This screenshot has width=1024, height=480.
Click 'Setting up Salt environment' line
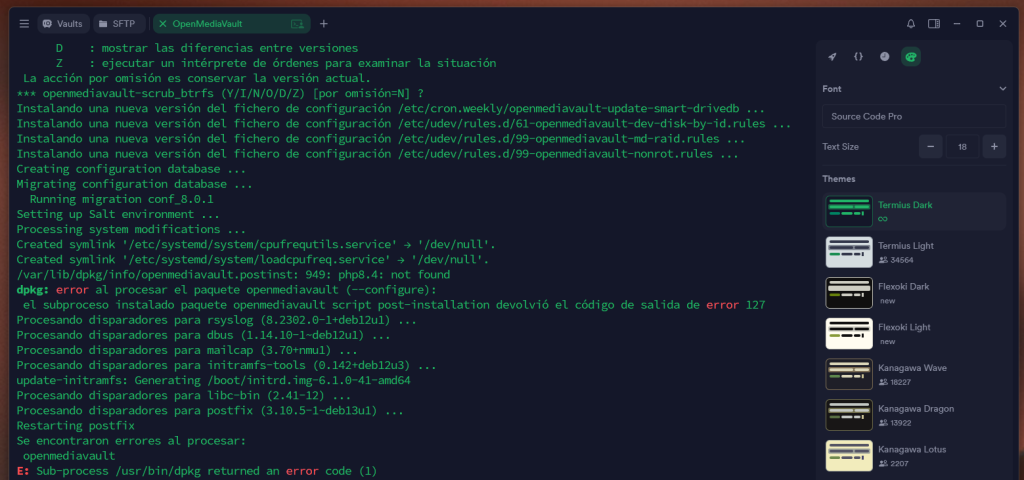point(118,214)
